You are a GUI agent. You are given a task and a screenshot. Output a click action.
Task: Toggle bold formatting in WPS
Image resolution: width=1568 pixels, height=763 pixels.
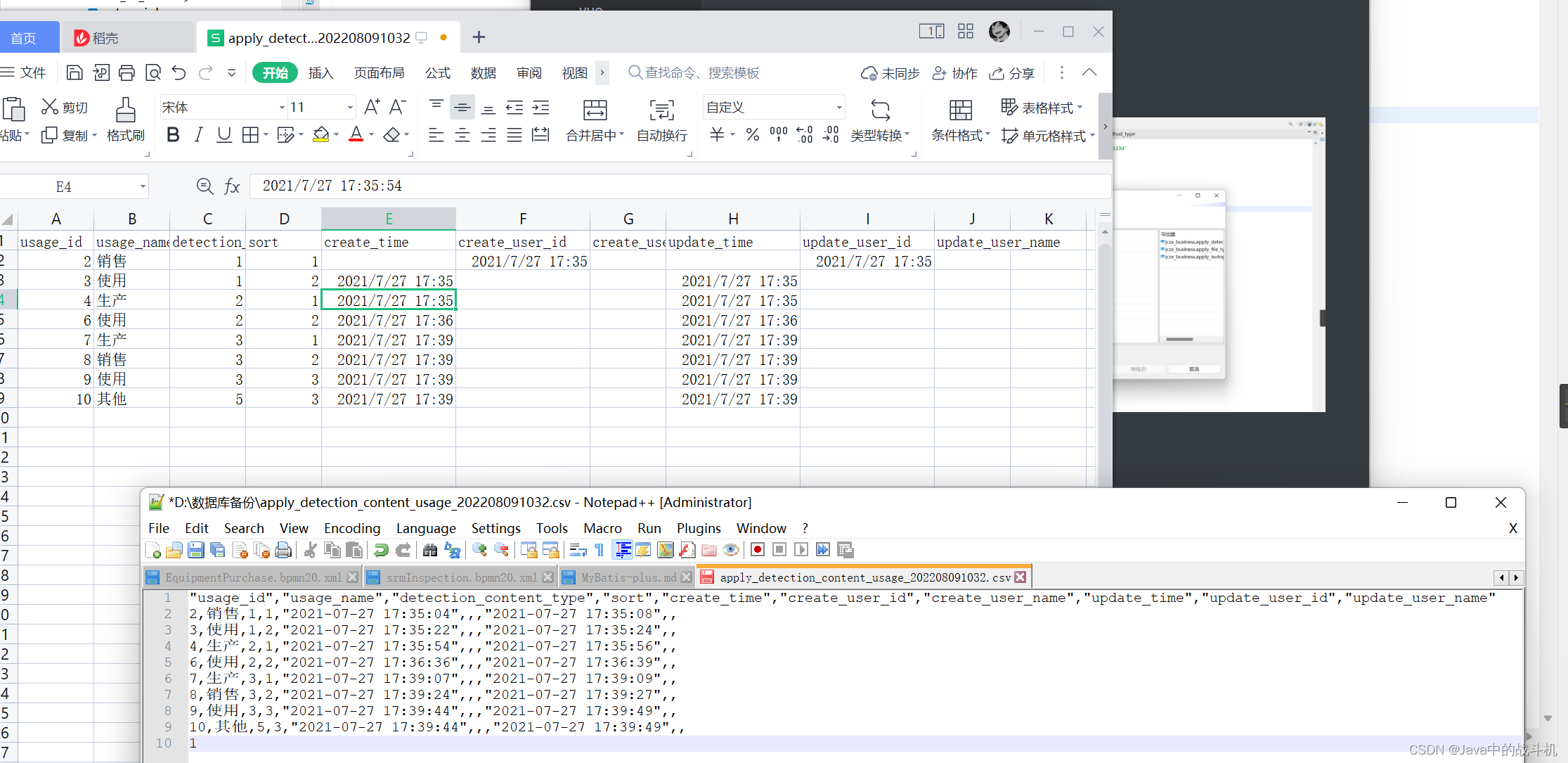(173, 135)
